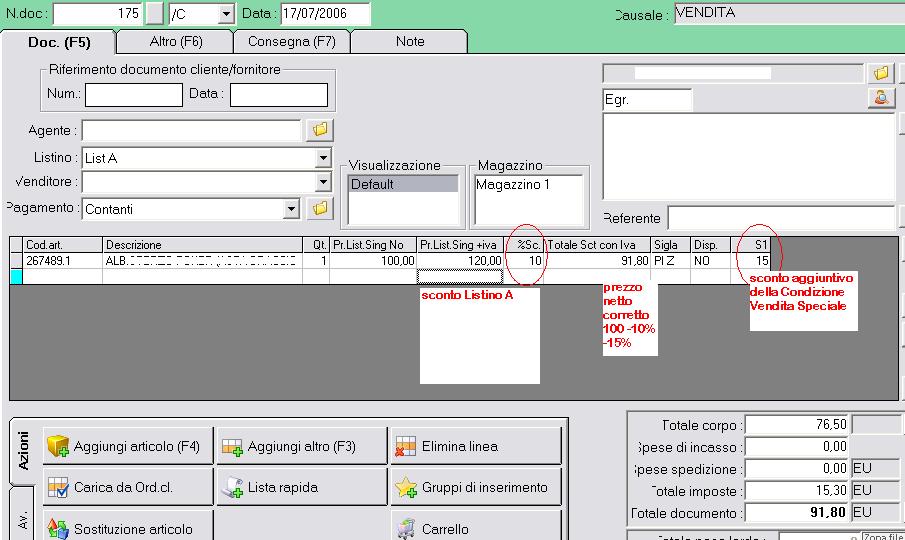Click the Sigla column header

pyautogui.click(x=671, y=245)
